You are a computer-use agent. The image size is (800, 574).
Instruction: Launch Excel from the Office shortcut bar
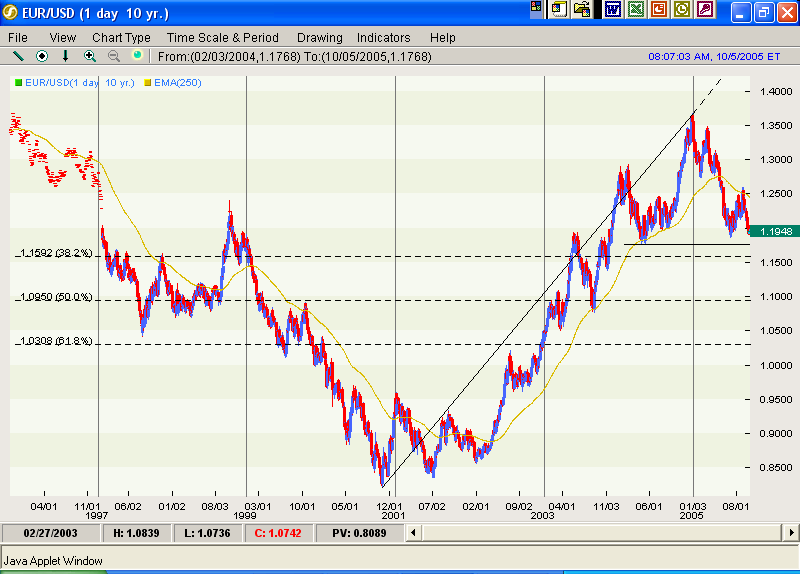634,10
